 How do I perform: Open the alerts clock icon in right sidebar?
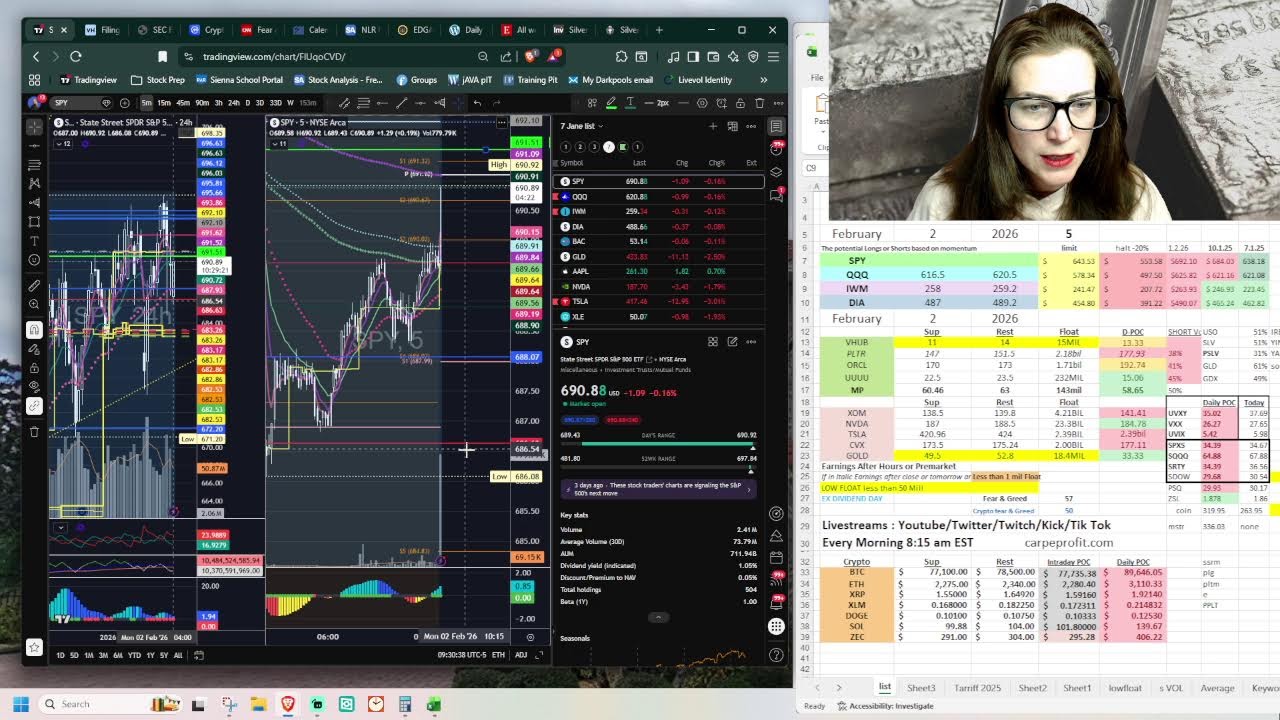(776, 149)
